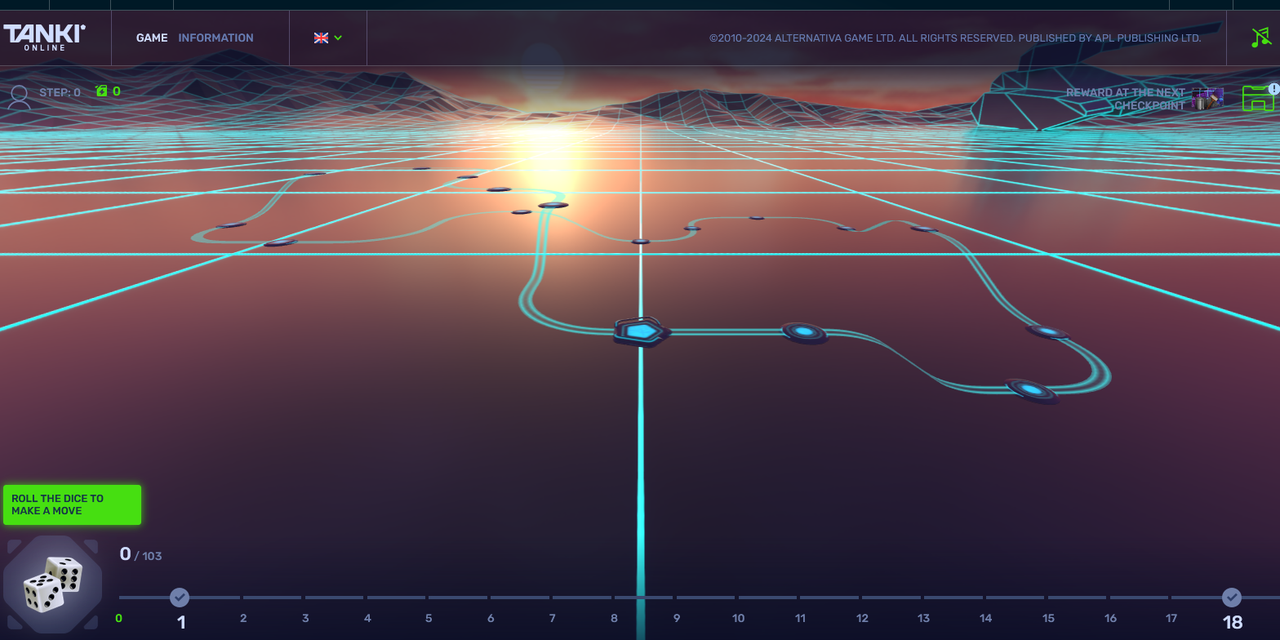The width and height of the screenshot is (1280, 640).
Task: Click step 16 on the progress bar
Action: tap(1110, 618)
